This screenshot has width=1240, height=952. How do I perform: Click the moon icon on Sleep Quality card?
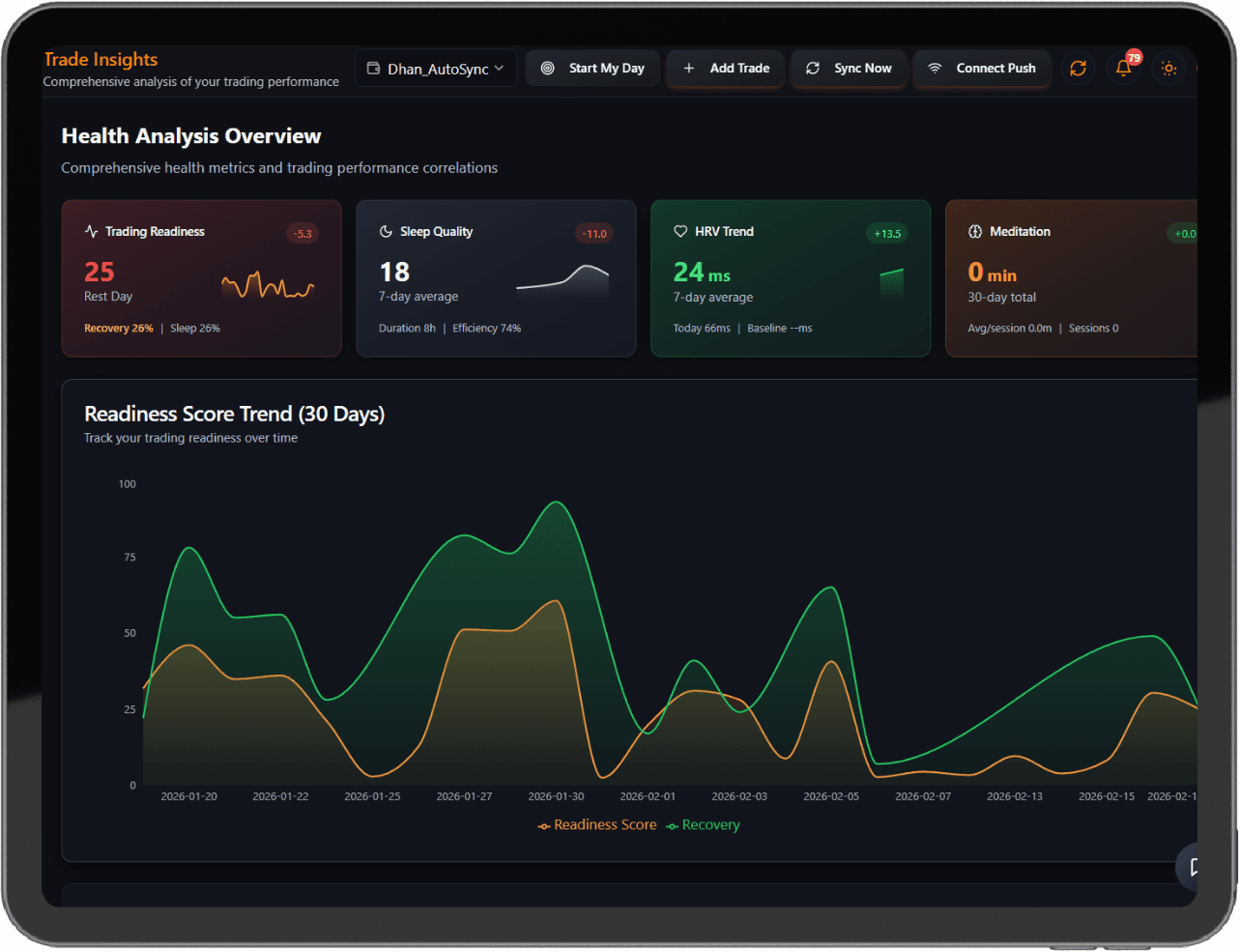click(386, 232)
